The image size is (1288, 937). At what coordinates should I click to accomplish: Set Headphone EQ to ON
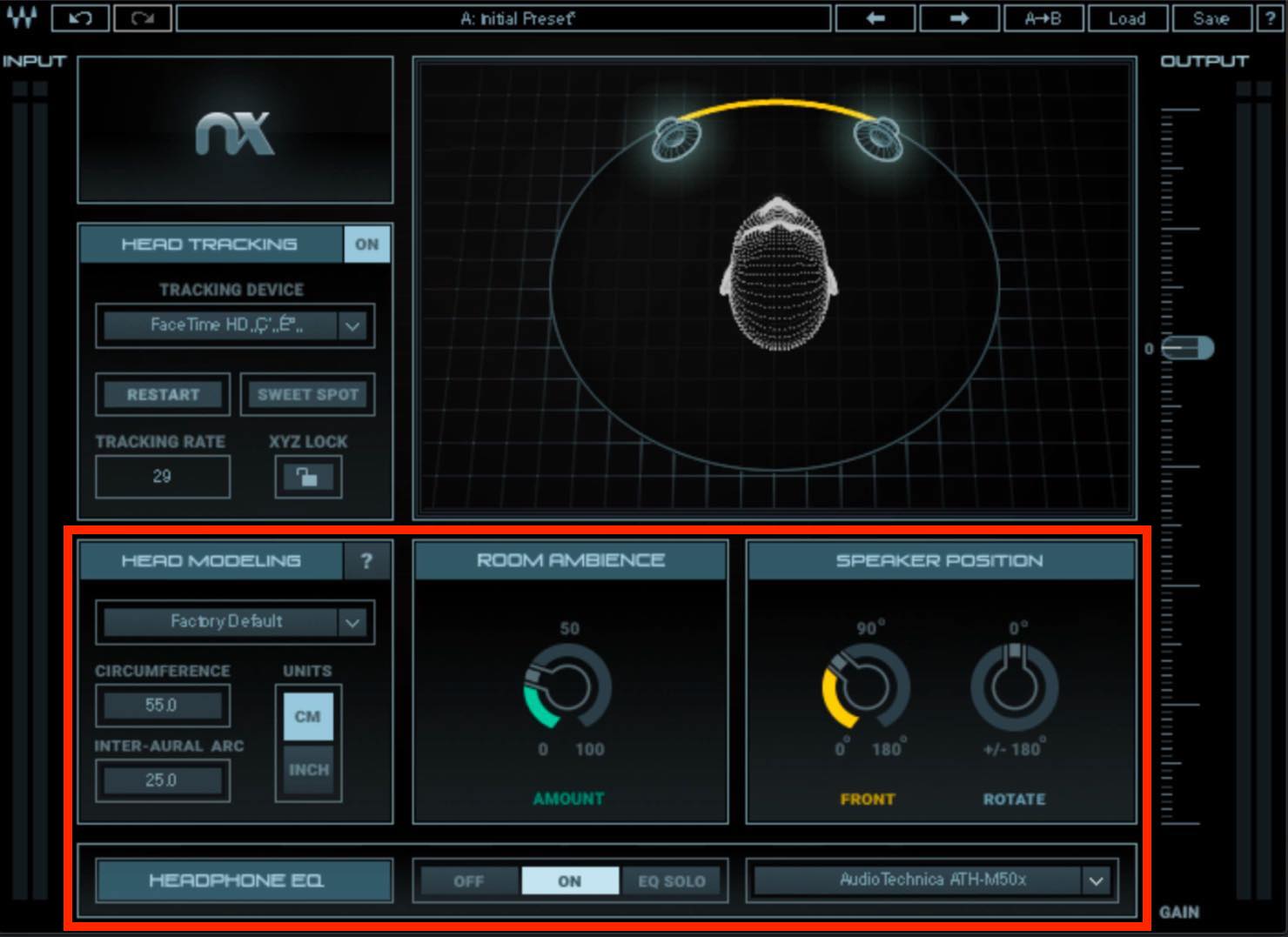(x=570, y=880)
